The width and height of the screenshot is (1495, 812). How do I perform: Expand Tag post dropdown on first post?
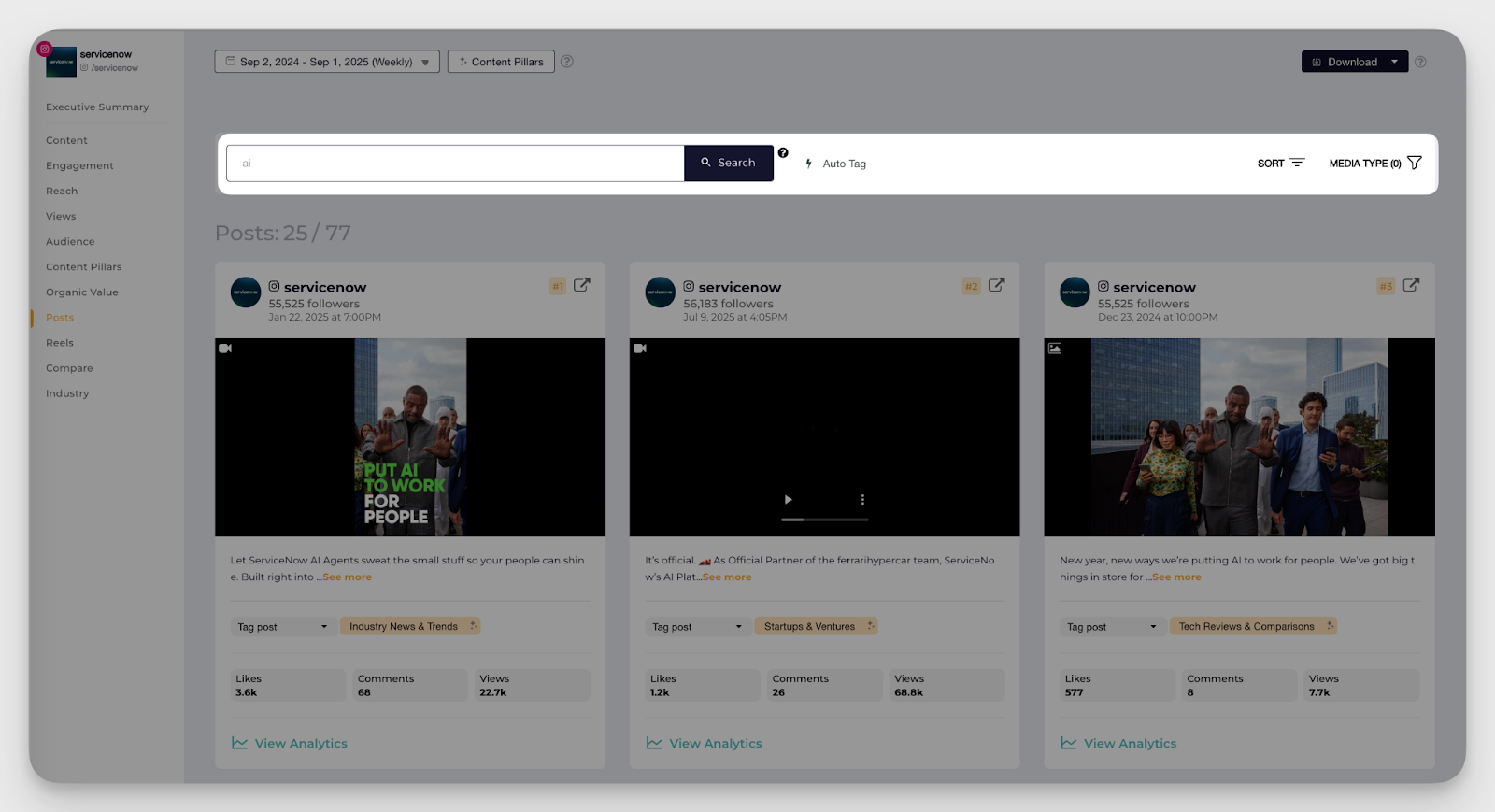[x=283, y=627]
